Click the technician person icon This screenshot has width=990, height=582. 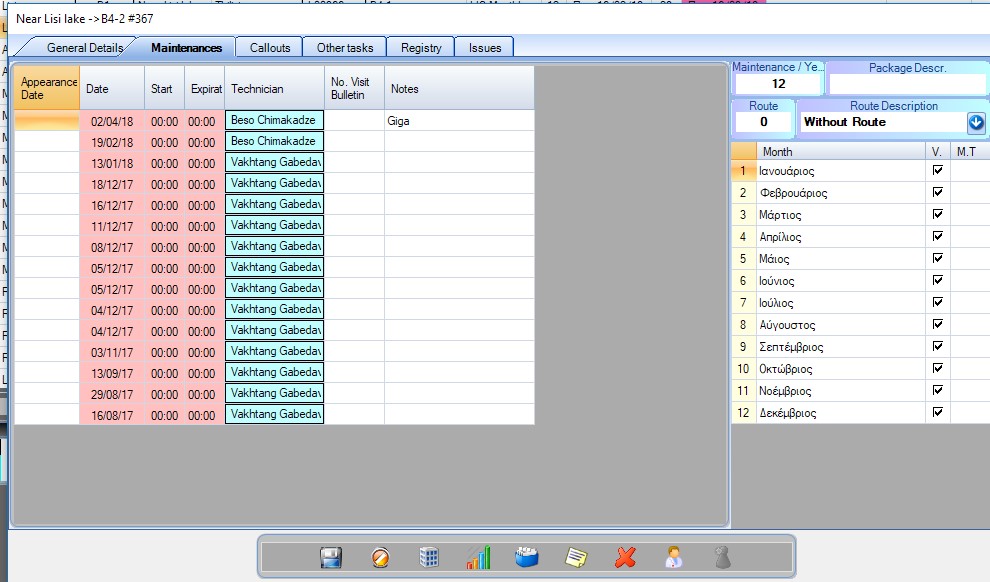(x=674, y=558)
